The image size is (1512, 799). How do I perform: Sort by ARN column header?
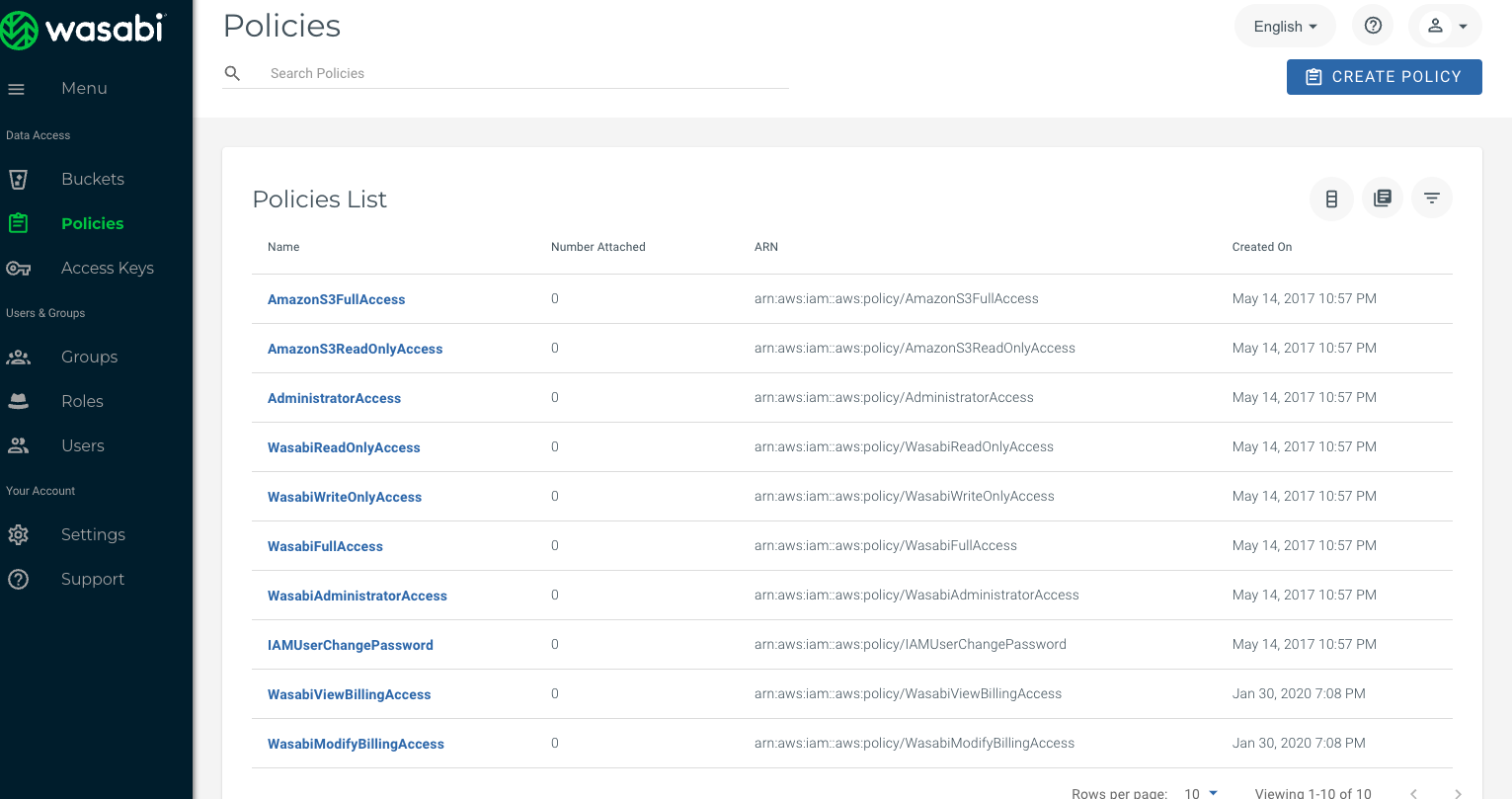(x=766, y=247)
